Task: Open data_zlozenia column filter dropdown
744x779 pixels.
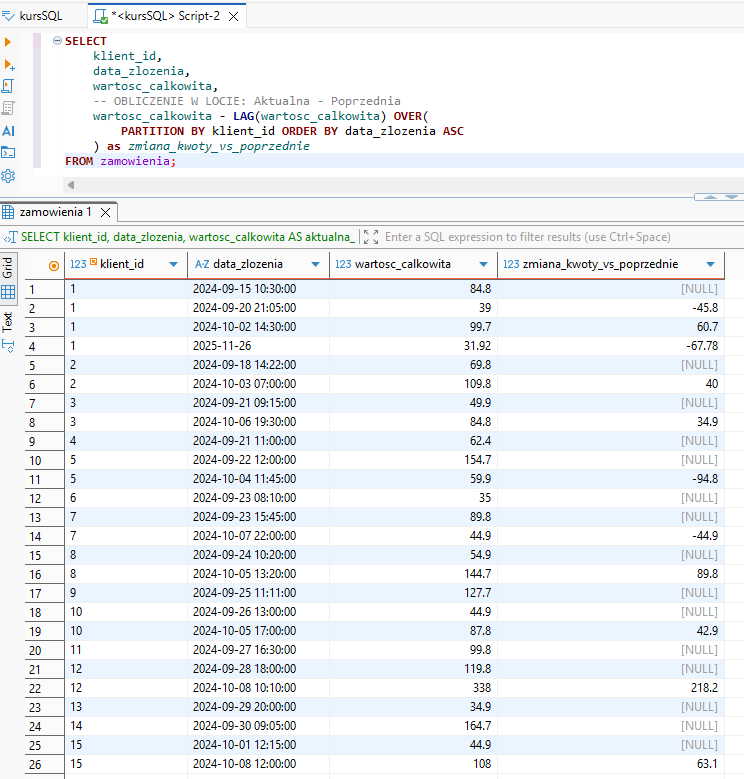Action: tap(316, 264)
